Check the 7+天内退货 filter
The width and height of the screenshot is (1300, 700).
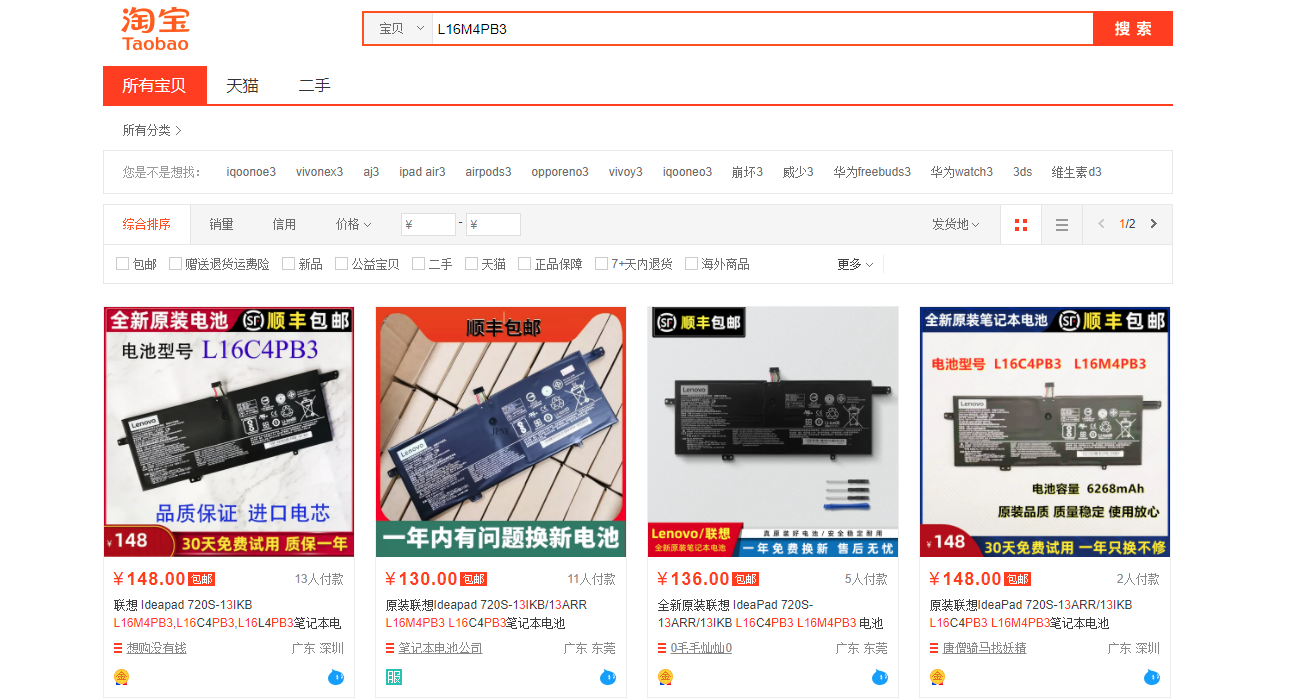pyautogui.click(x=602, y=264)
